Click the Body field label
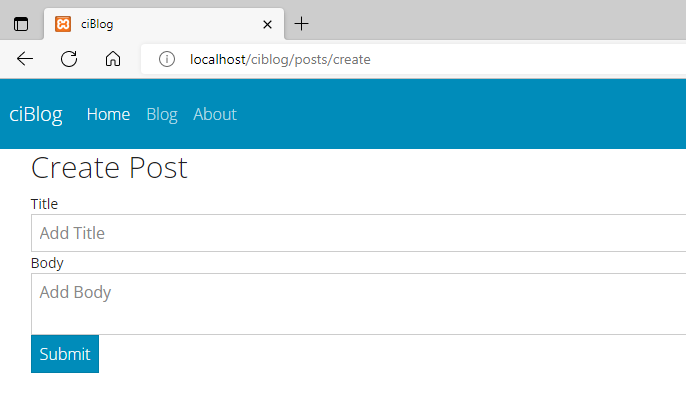 (x=47, y=263)
